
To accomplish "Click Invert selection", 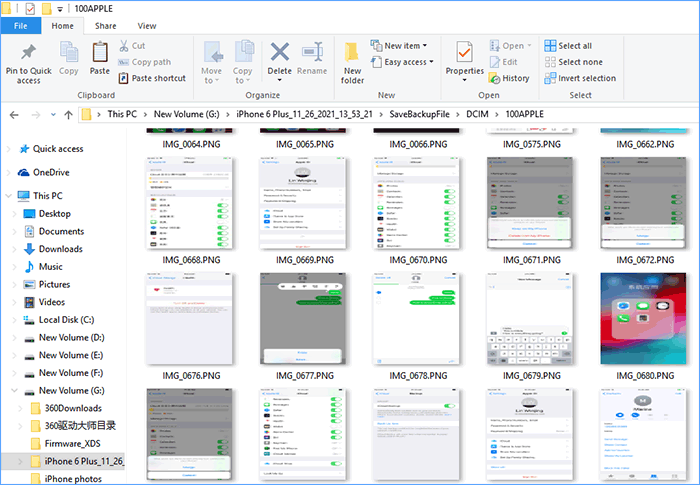I will point(580,78).
